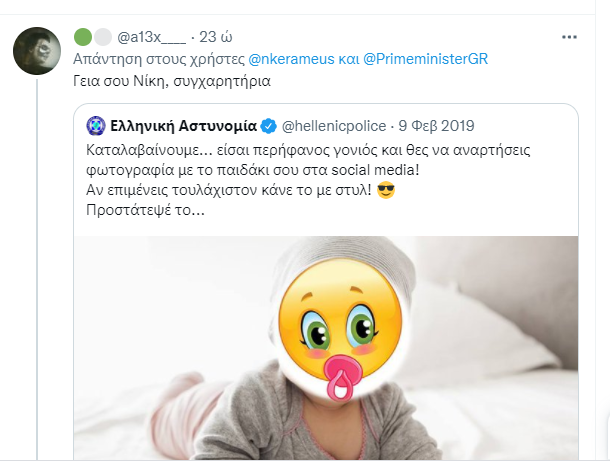Viewport: 610px width, 461px height.
Task: Open the three-dot more options menu
Action: point(569,37)
